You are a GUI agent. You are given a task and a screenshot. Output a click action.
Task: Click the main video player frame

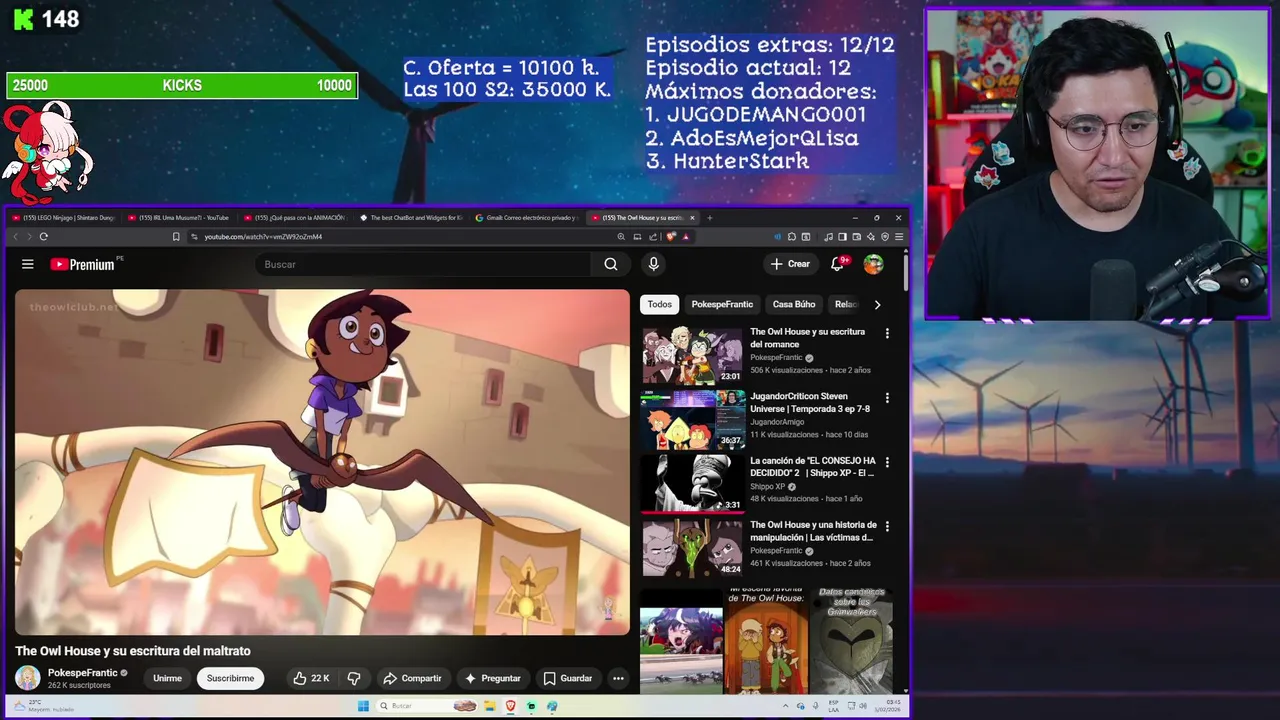point(322,462)
